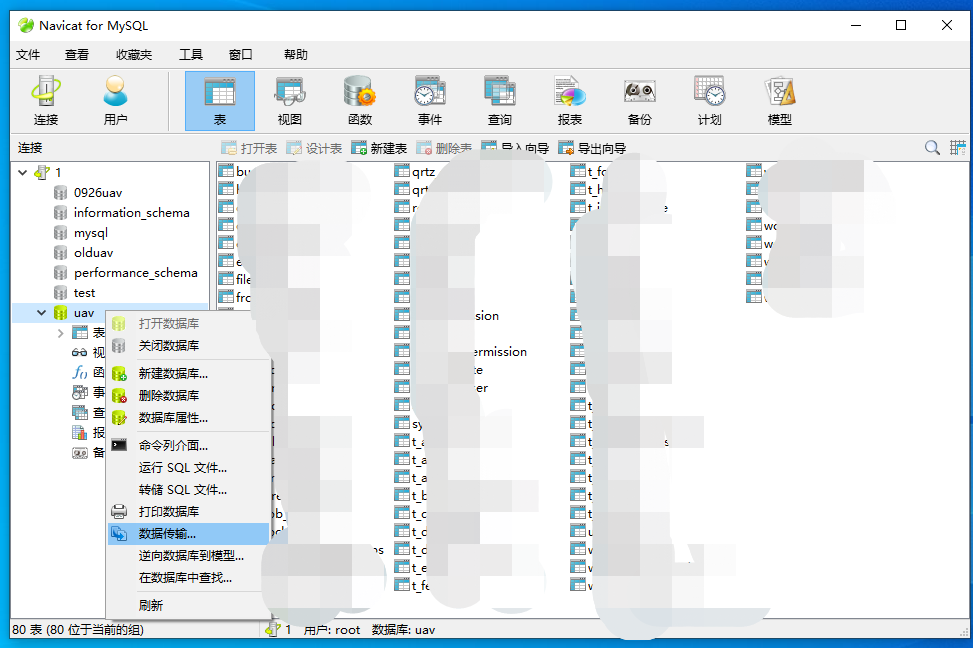The image size is (973, 648).
Task: Open the 备份 (Backup) toolbar icon
Action: 640,101
